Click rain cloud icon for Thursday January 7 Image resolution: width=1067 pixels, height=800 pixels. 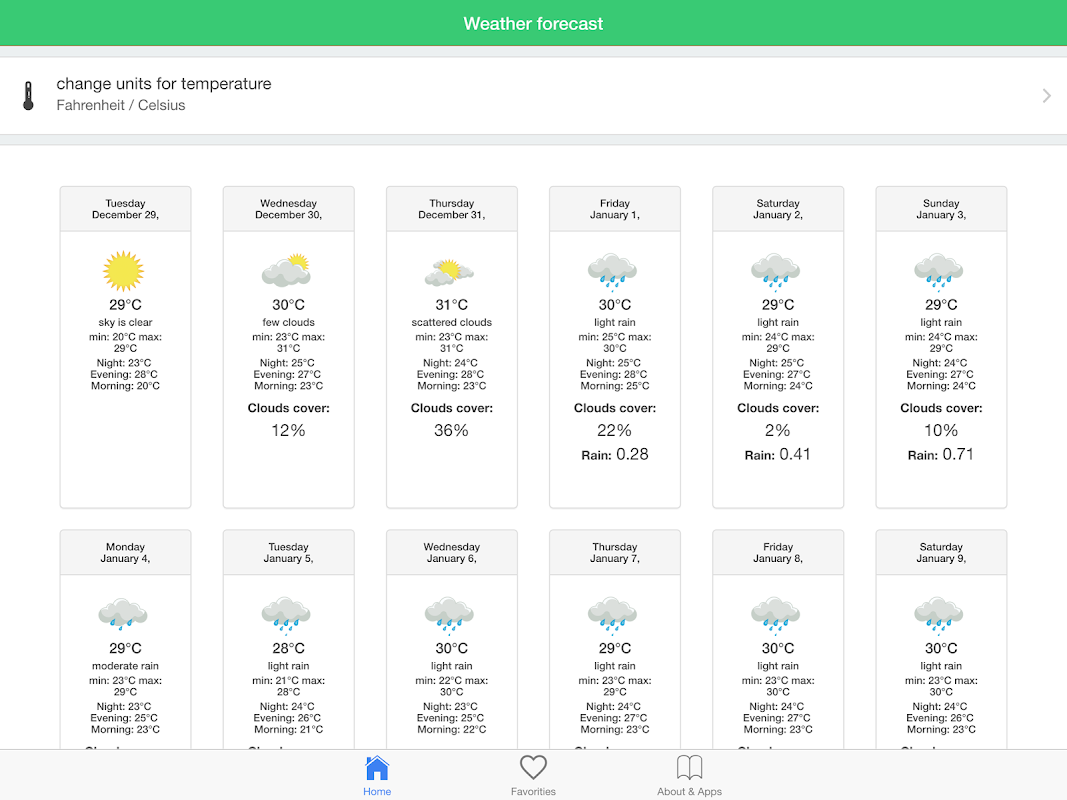(612, 614)
